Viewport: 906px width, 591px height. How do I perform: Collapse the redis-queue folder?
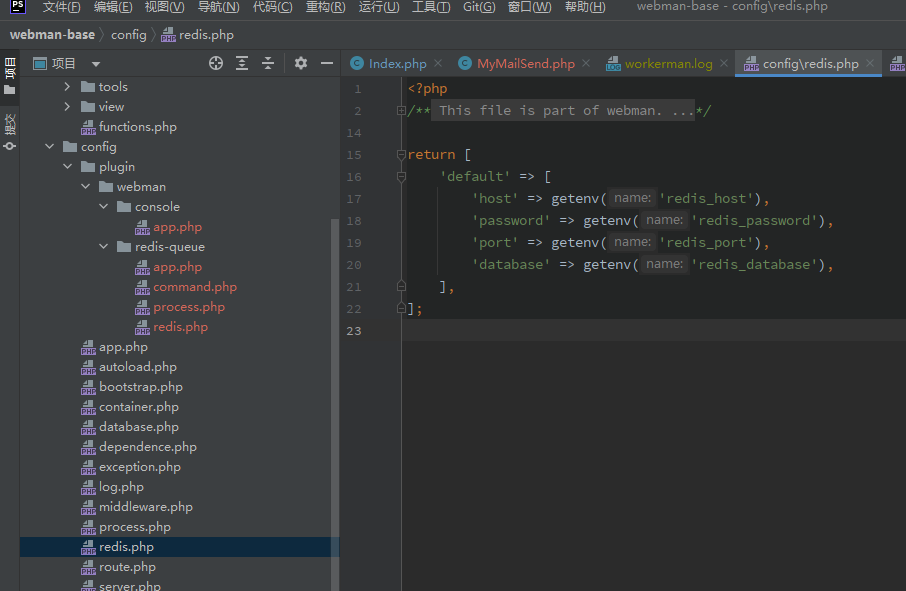[x=103, y=247]
